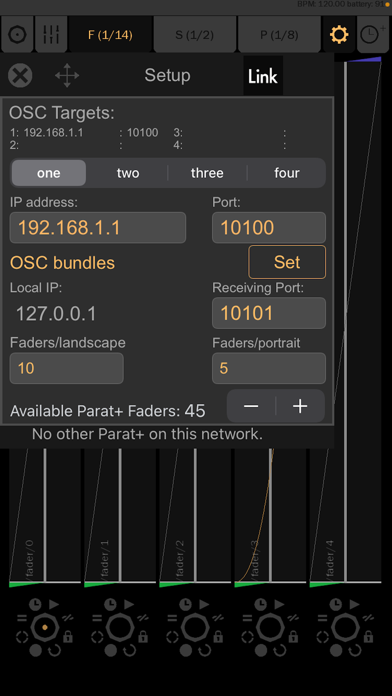392x696 pixels.
Task: Select the F (1/14) page tab
Action: click(110, 35)
